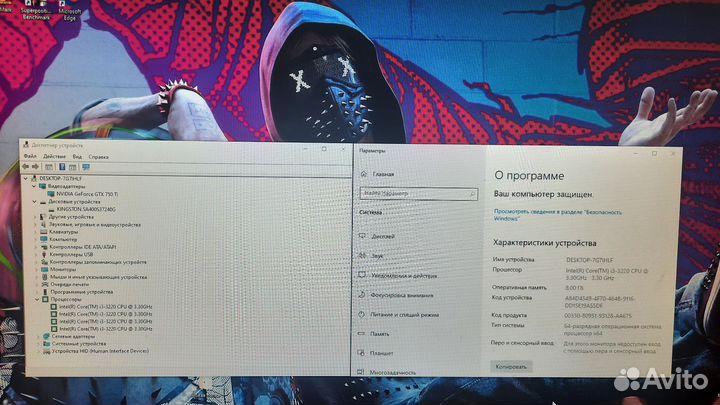Click the О программе heading
Viewport: 720px width, 405px height.
(x=529, y=176)
